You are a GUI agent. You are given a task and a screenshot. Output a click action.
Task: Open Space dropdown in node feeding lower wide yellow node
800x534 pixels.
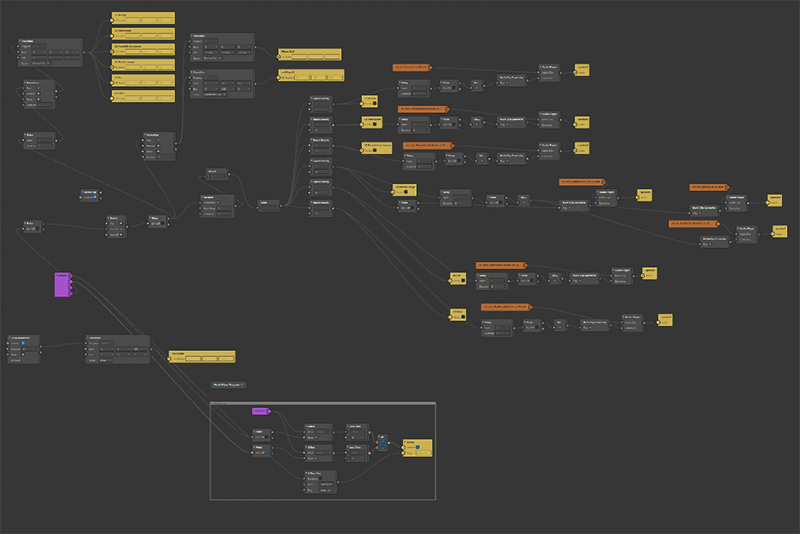click(x=215, y=94)
